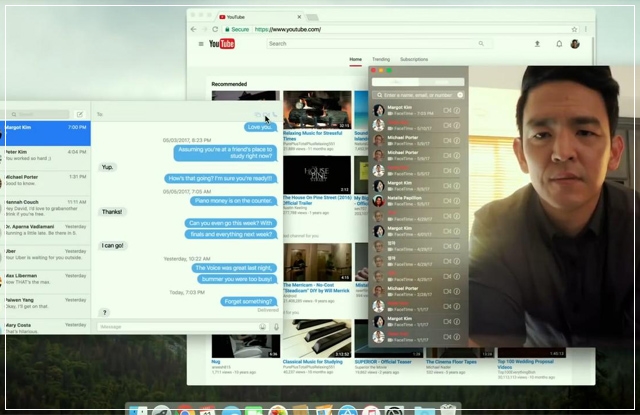Click the 'Piano money is on the counter' bubble
This screenshot has height=415, width=640.
coord(233,201)
